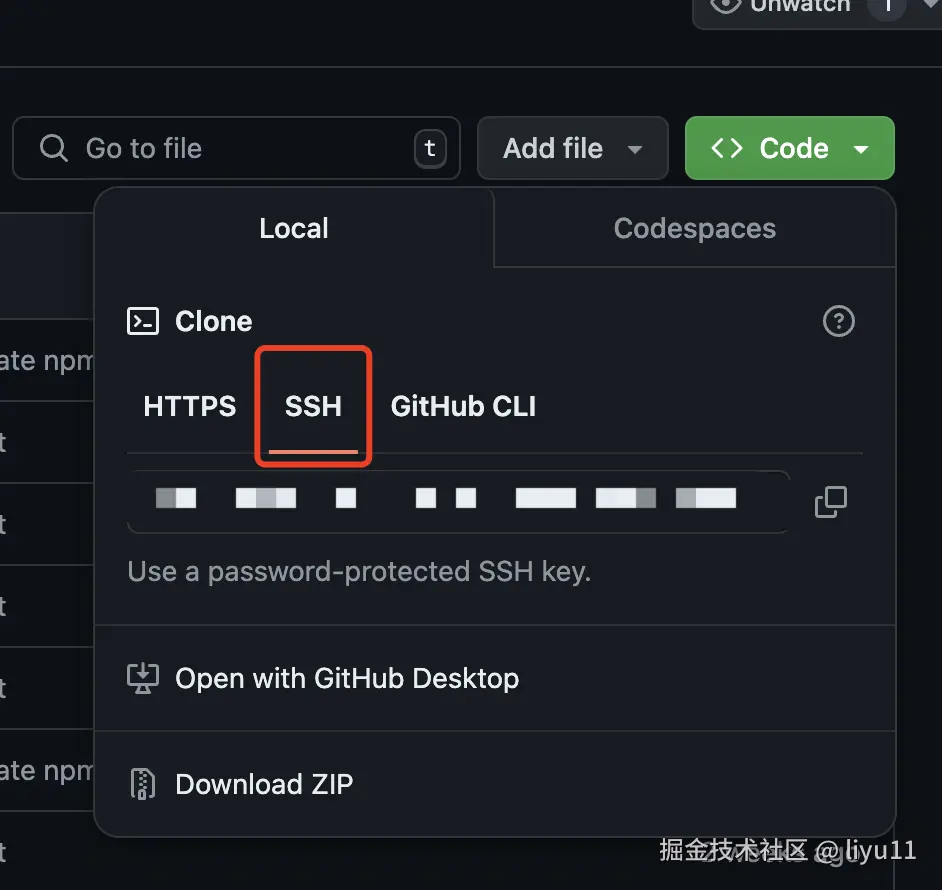Select the Local tab
The image size is (942, 890).
294,228
